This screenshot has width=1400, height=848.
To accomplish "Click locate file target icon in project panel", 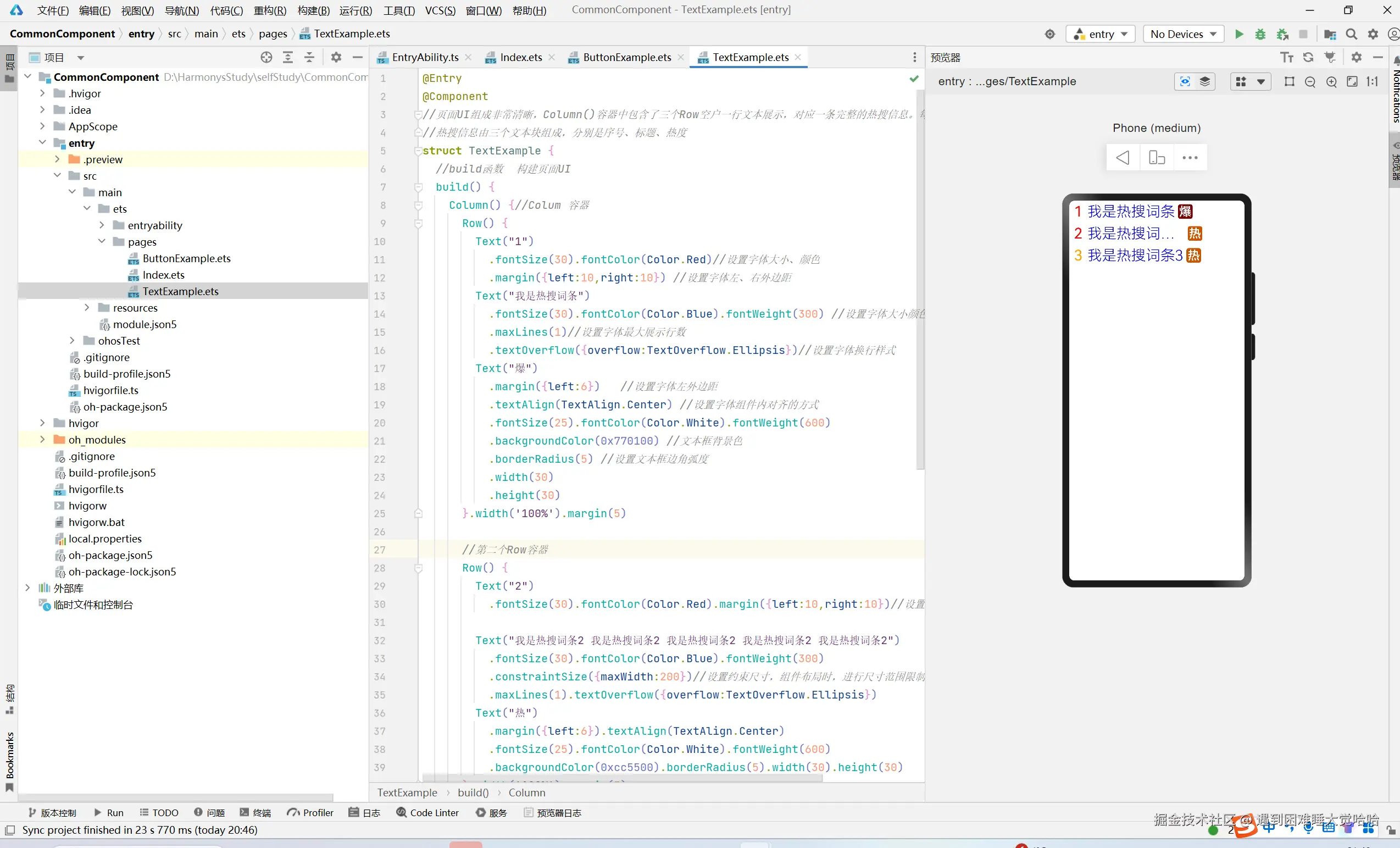I will 266,57.
